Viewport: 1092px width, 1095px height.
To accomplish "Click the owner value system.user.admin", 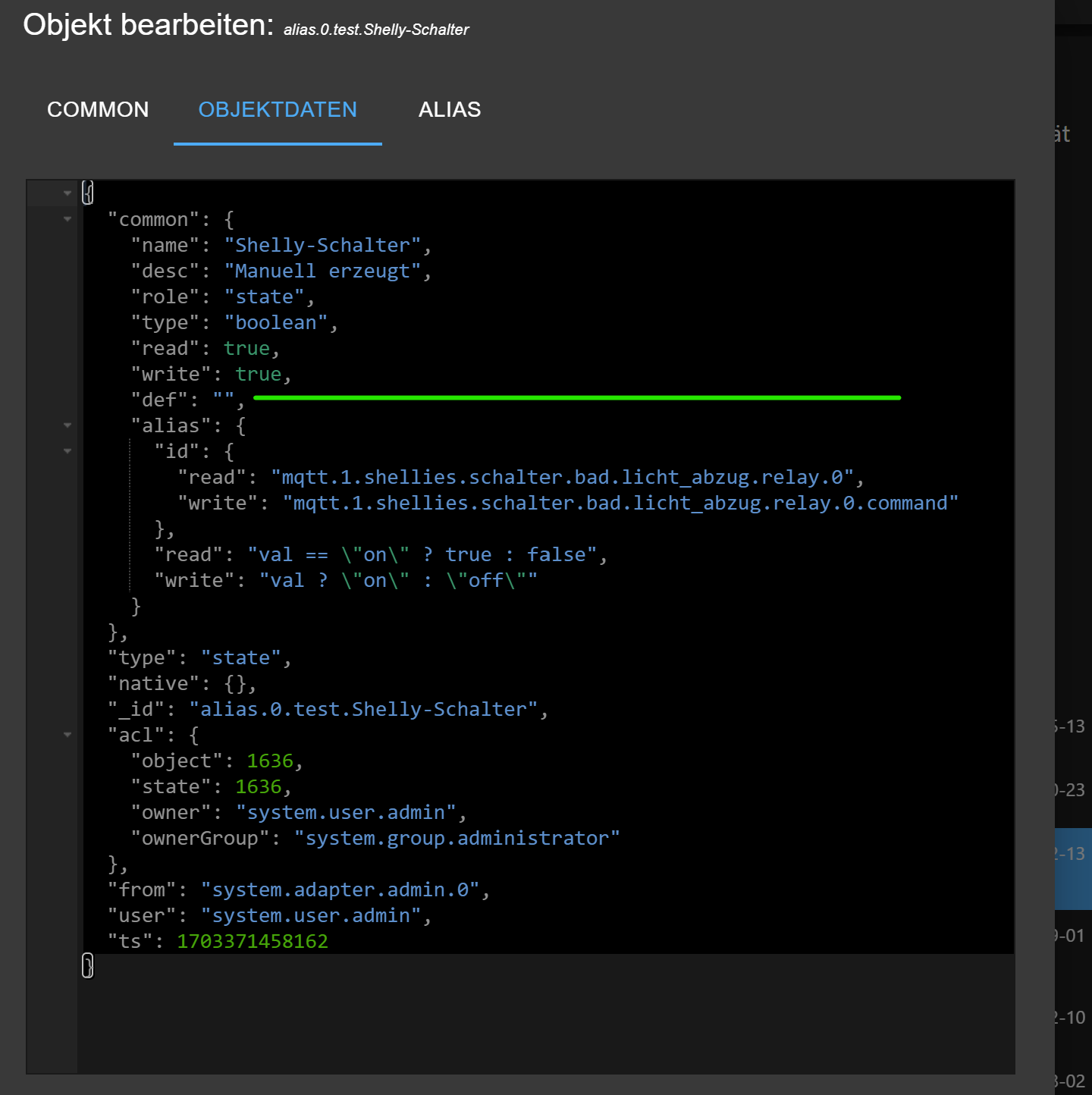I will [x=346, y=813].
